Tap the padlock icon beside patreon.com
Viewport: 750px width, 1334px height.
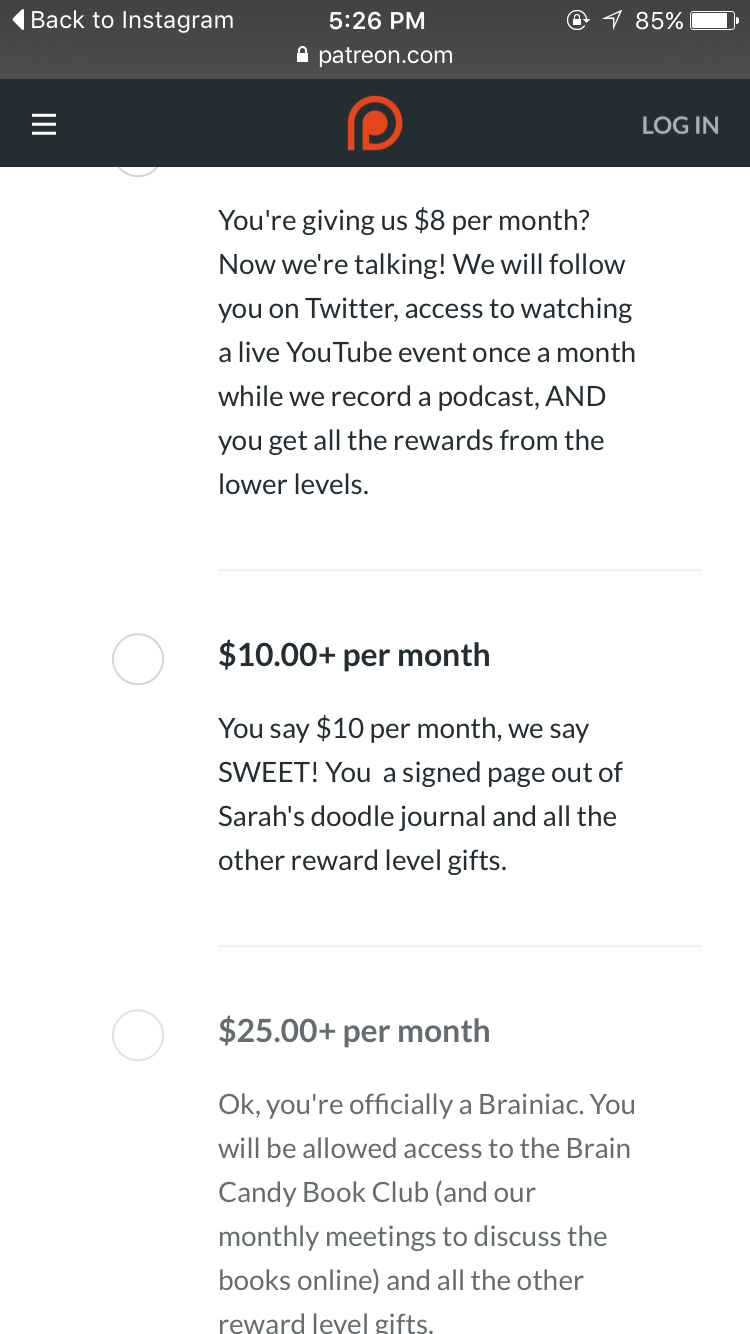tap(303, 56)
